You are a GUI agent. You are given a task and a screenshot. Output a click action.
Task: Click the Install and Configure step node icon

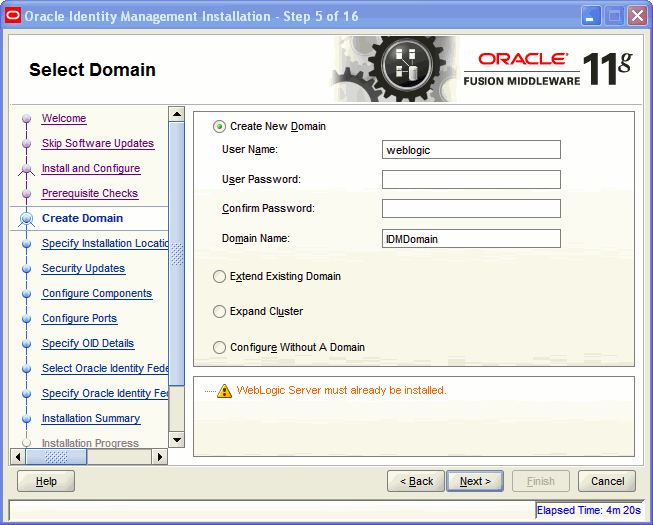pos(27,169)
